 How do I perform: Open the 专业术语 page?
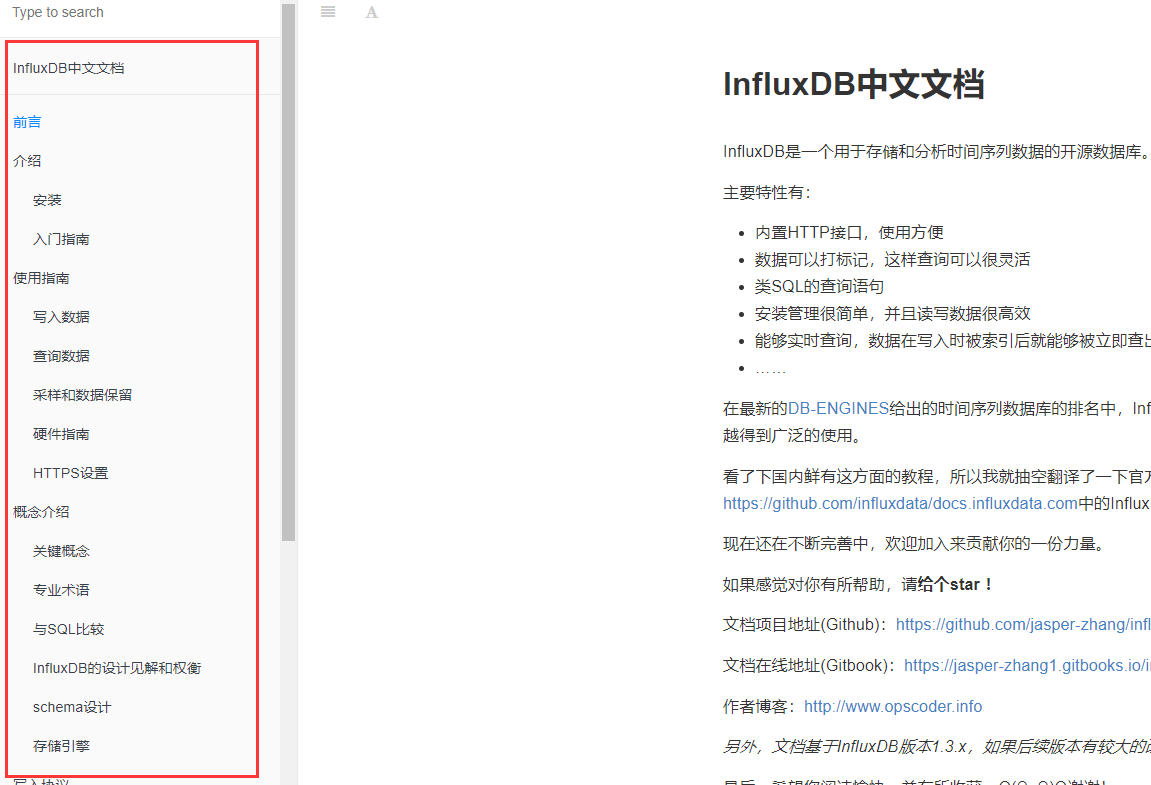point(61,590)
